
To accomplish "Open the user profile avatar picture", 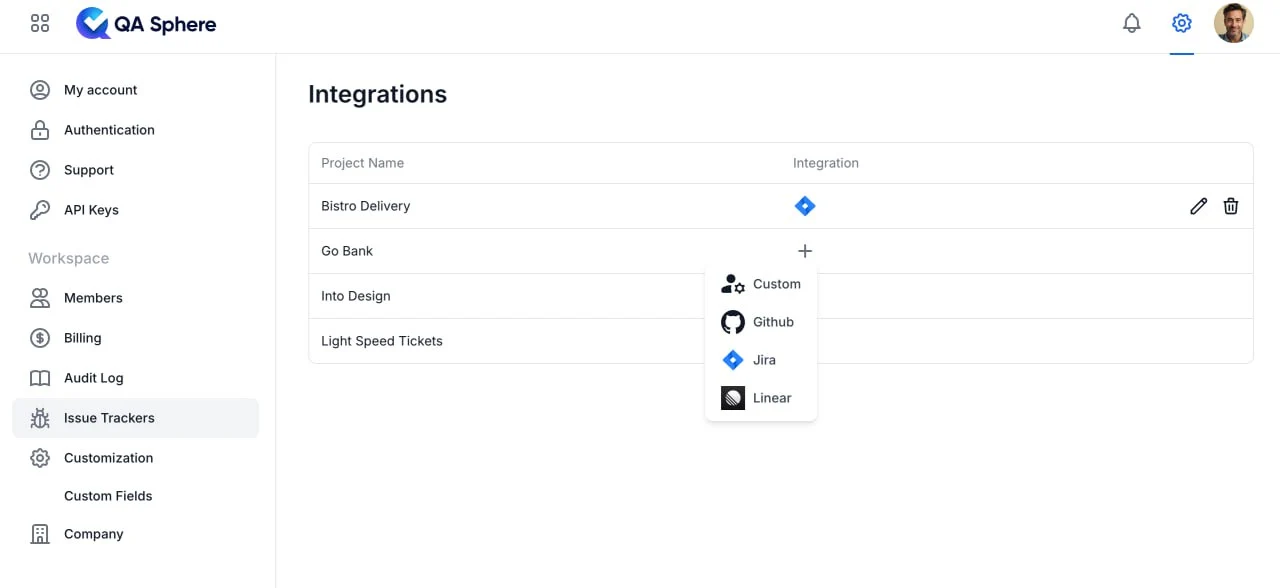I will (1234, 22).
